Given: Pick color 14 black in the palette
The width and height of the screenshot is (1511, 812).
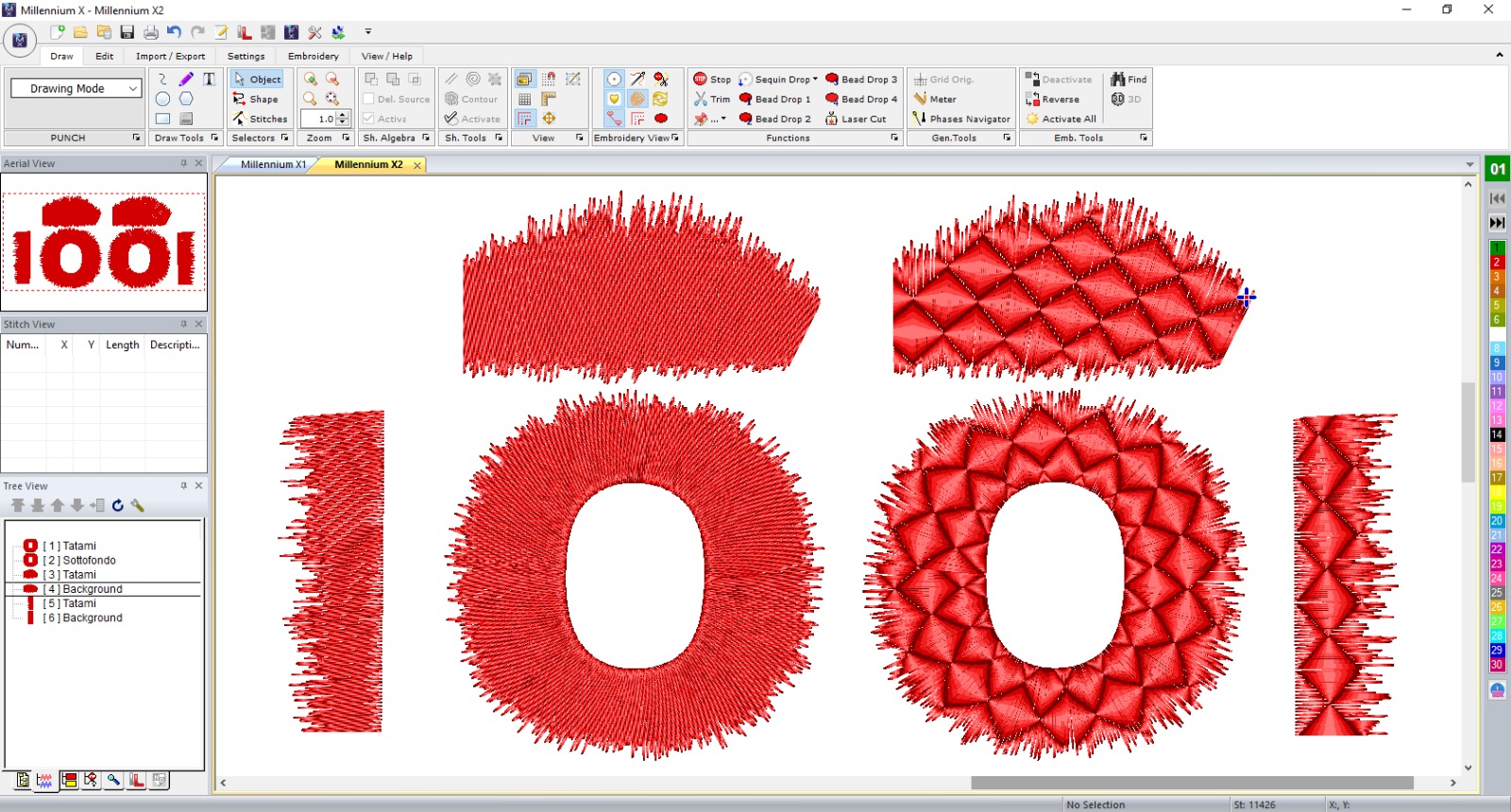Looking at the screenshot, I should [x=1497, y=435].
